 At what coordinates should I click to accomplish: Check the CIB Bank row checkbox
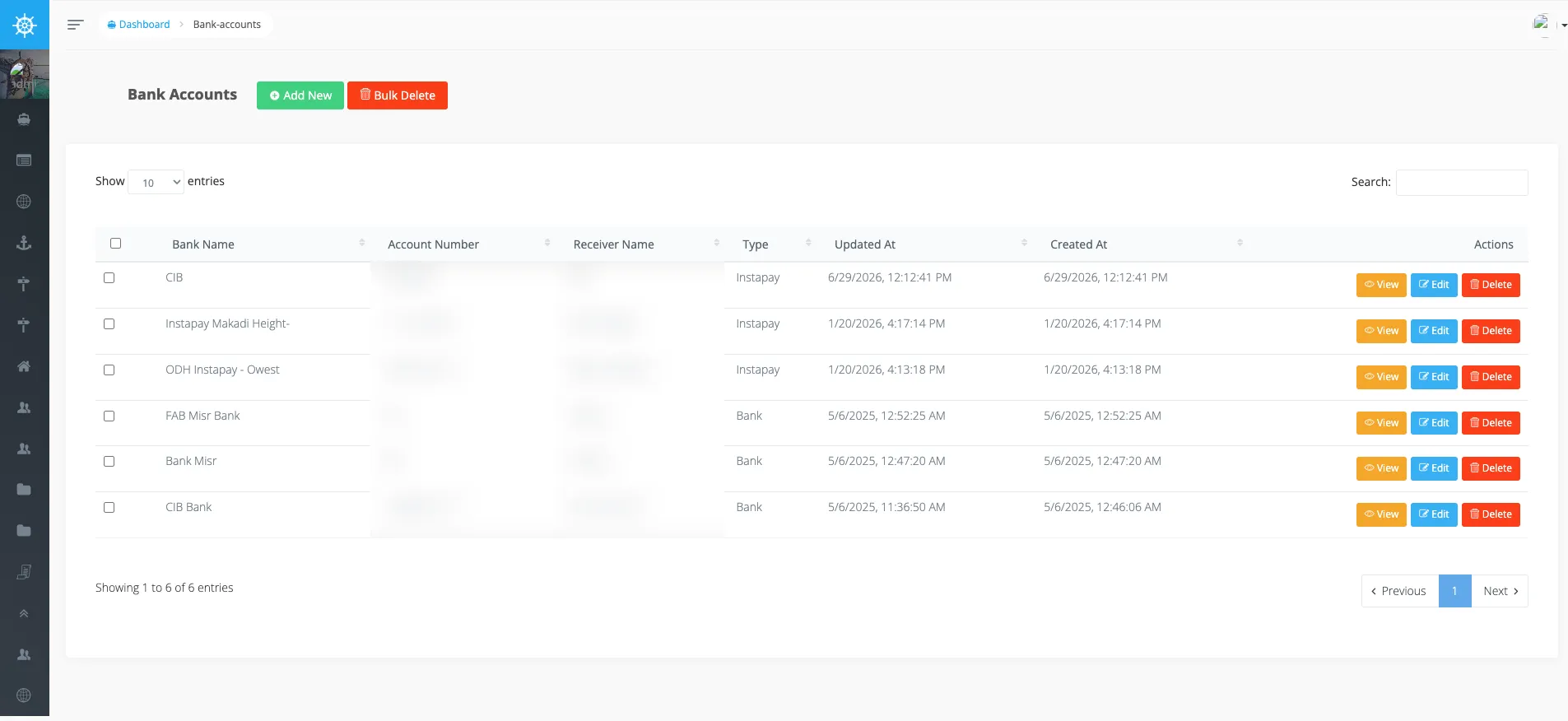pyautogui.click(x=109, y=508)
